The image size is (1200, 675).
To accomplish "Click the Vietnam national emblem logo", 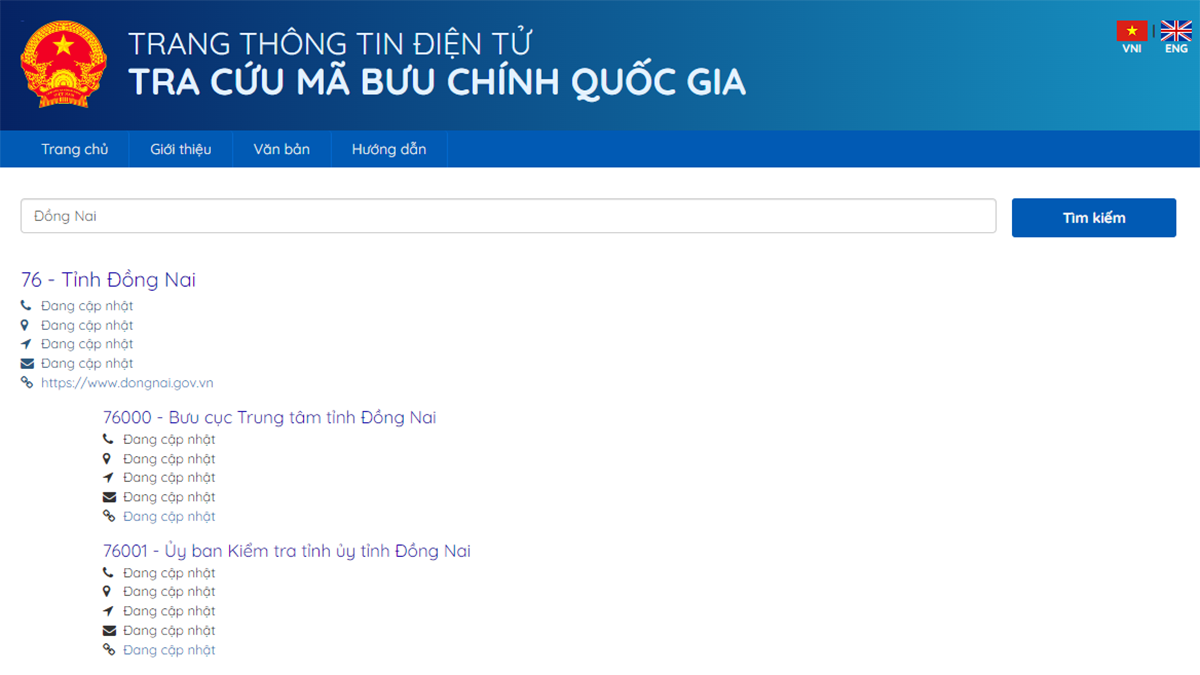I will 63,63.
